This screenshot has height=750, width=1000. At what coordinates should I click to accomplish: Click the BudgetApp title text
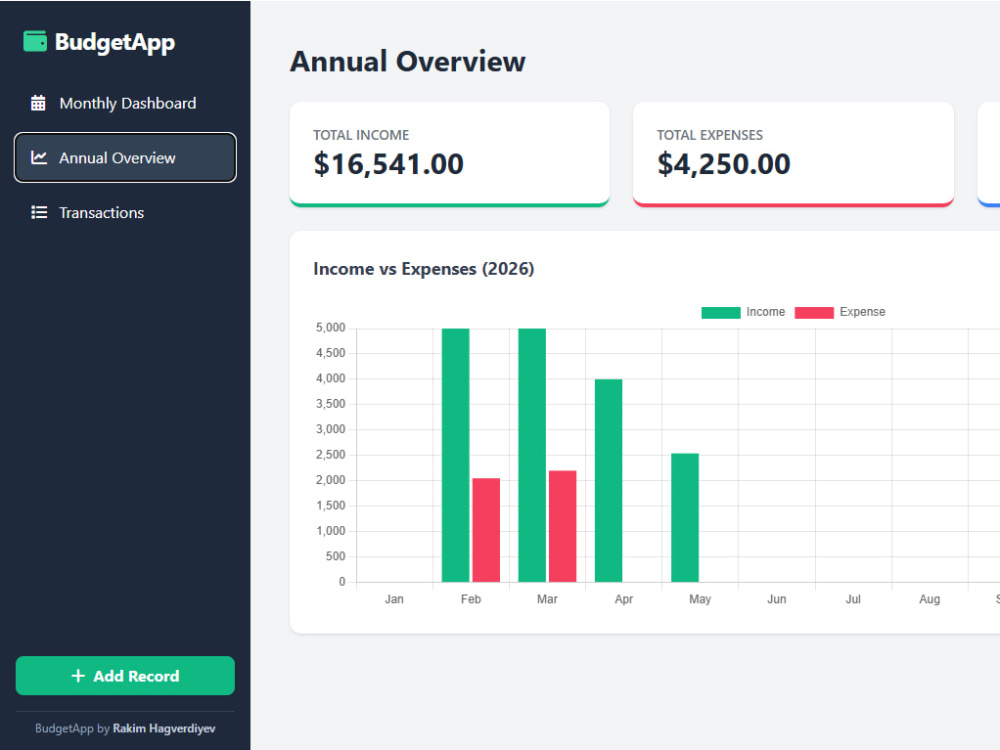pyautogui.click(x=115, y=42)
